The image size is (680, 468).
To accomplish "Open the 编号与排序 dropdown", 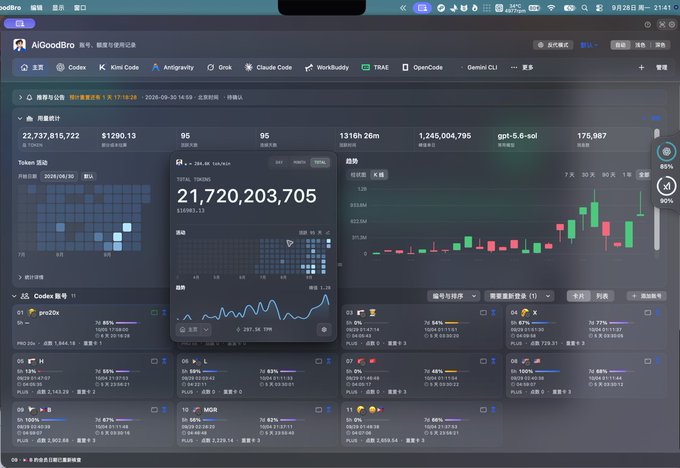I will click(x=453, y=296).
